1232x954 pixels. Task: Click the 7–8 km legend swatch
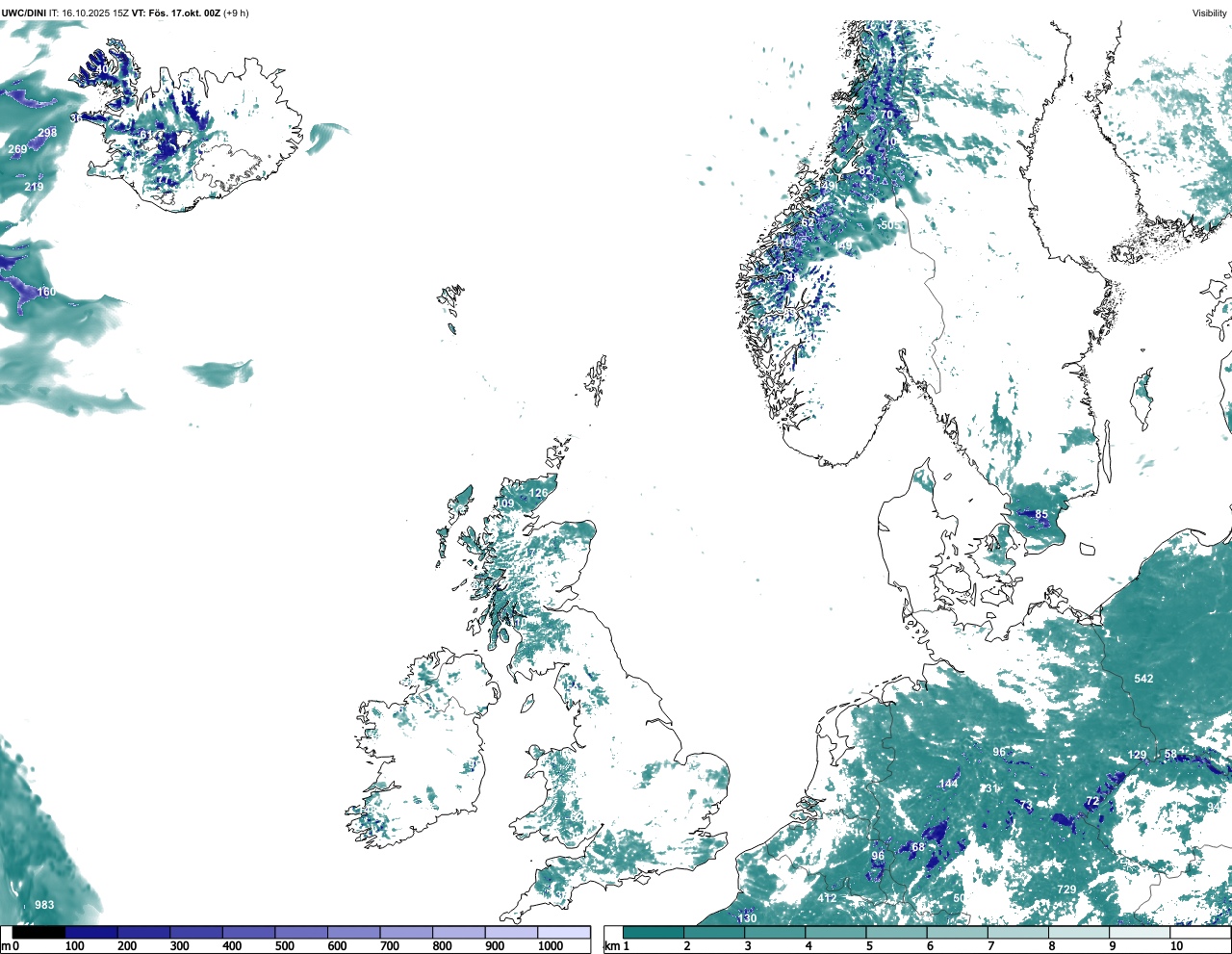point(1017,932)
